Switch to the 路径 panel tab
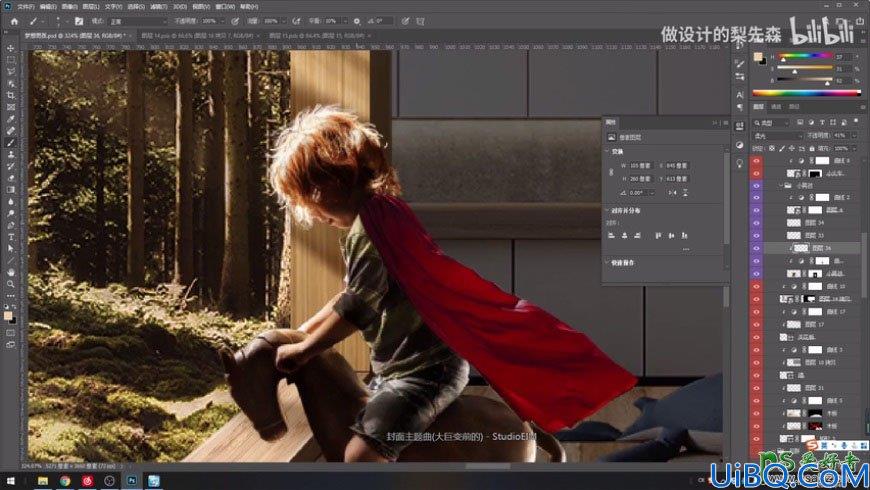Viewport: 870px width, 490px height. click(794, 107)
